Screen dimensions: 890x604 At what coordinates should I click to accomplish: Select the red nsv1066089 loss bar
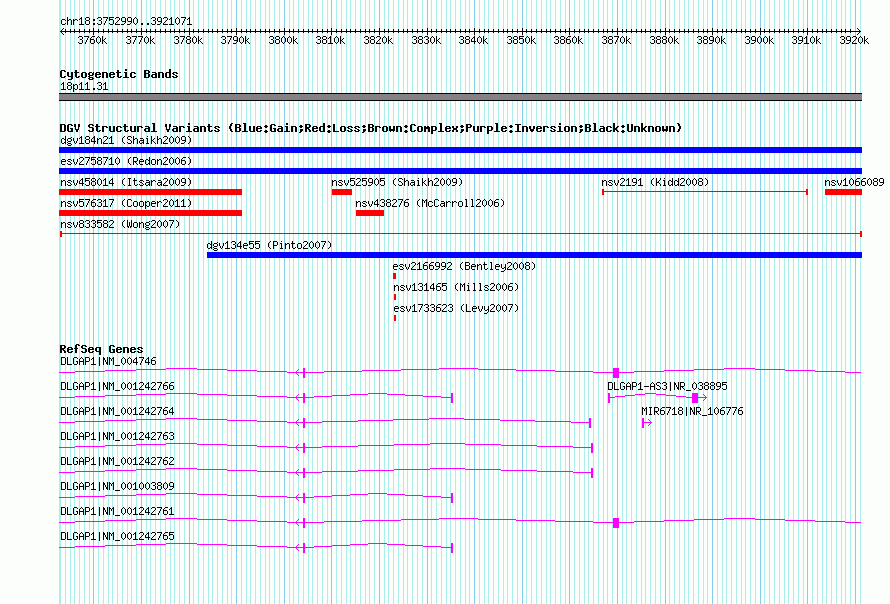coord(843,192)
